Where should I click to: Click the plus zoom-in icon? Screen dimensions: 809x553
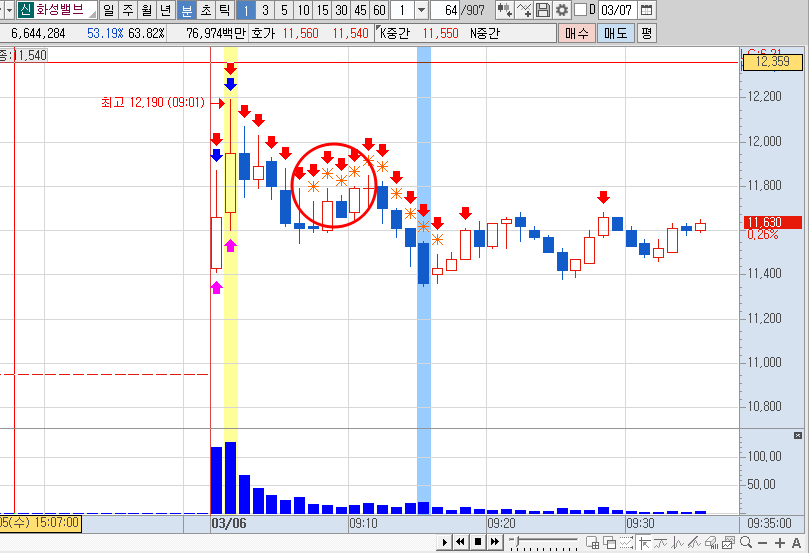780,543
